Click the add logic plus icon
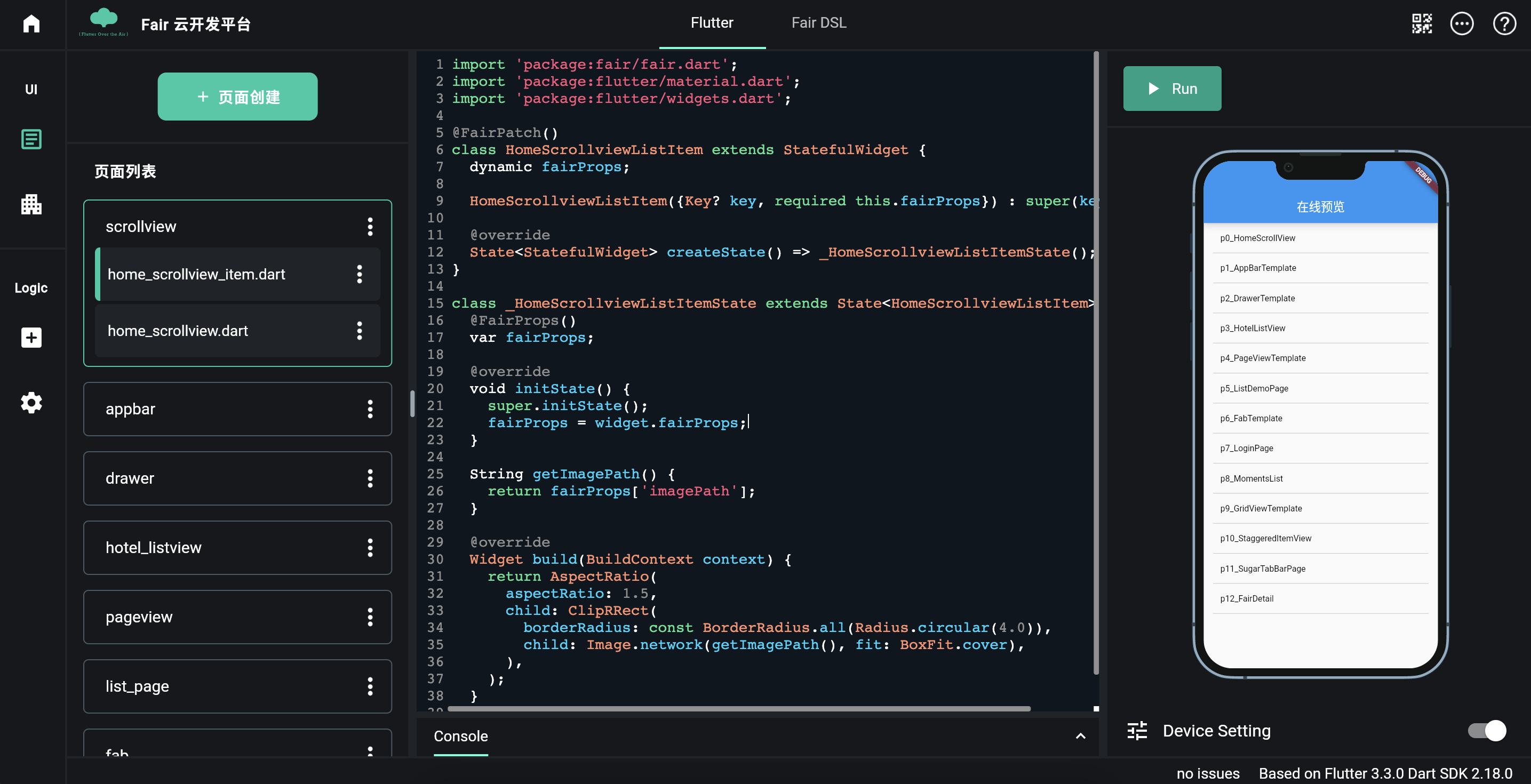The height and width of the screenshot is (784, 1531). point(31,338)
